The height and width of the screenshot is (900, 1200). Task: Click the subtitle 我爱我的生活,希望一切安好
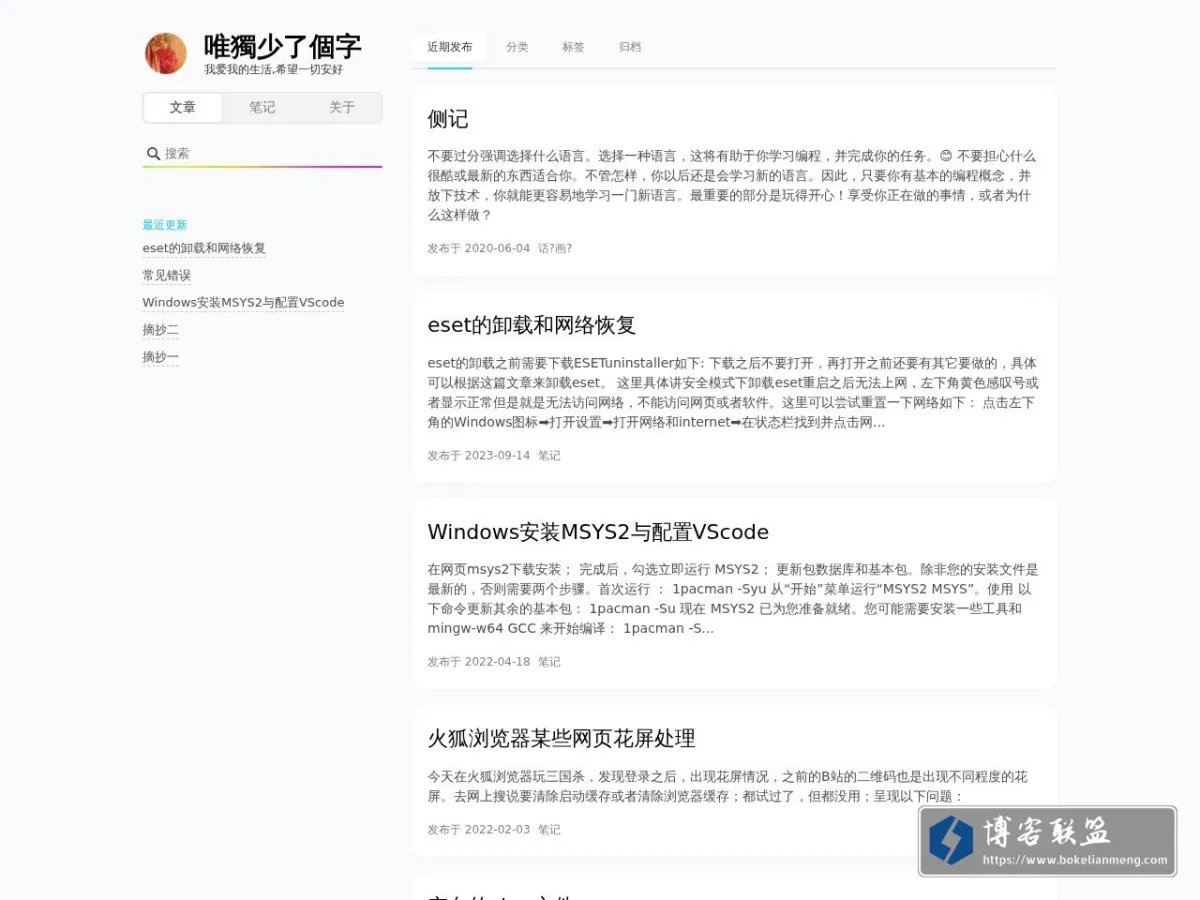pos(273,70)
